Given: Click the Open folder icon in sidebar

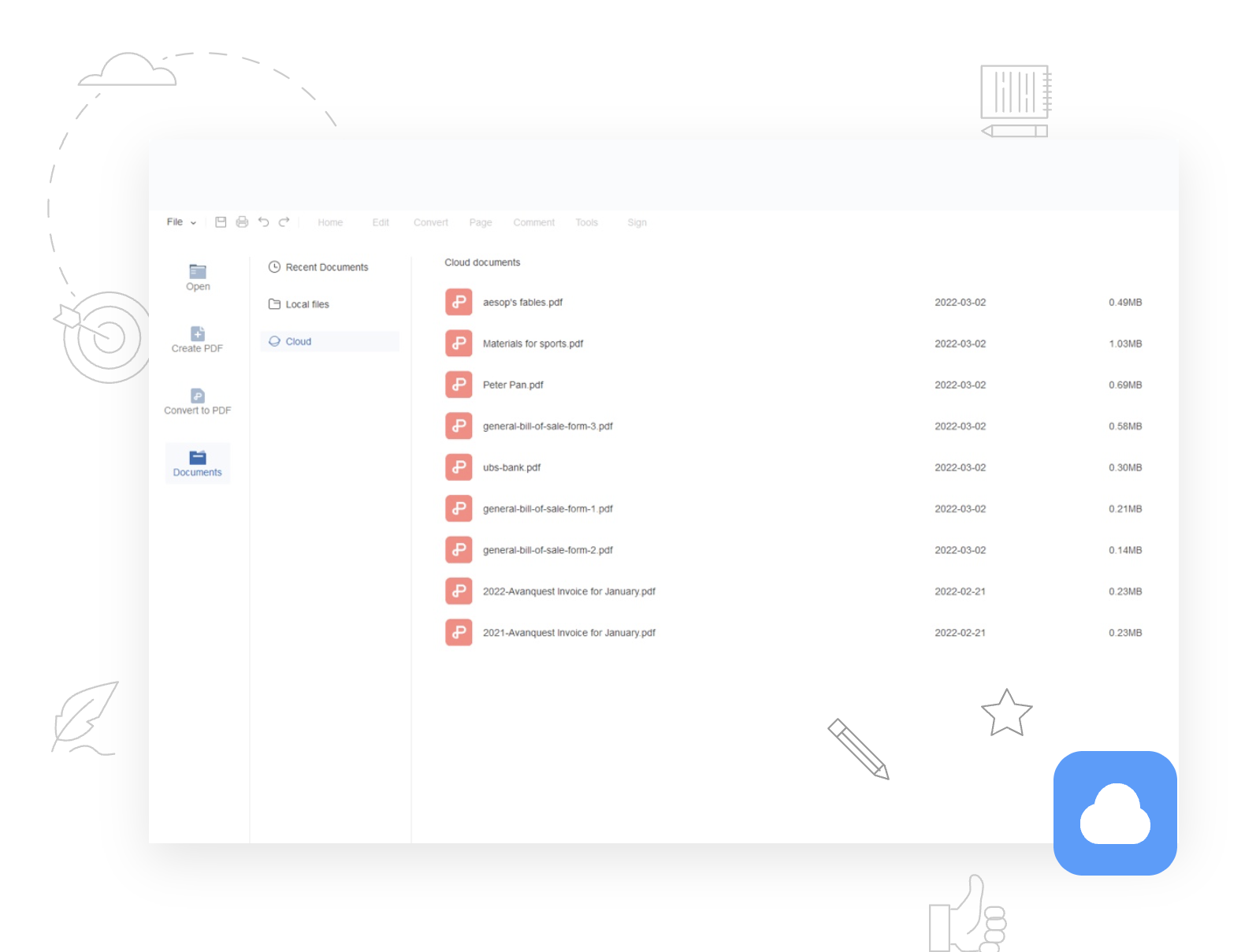Looking at the screenshot, I should point(198,272).
